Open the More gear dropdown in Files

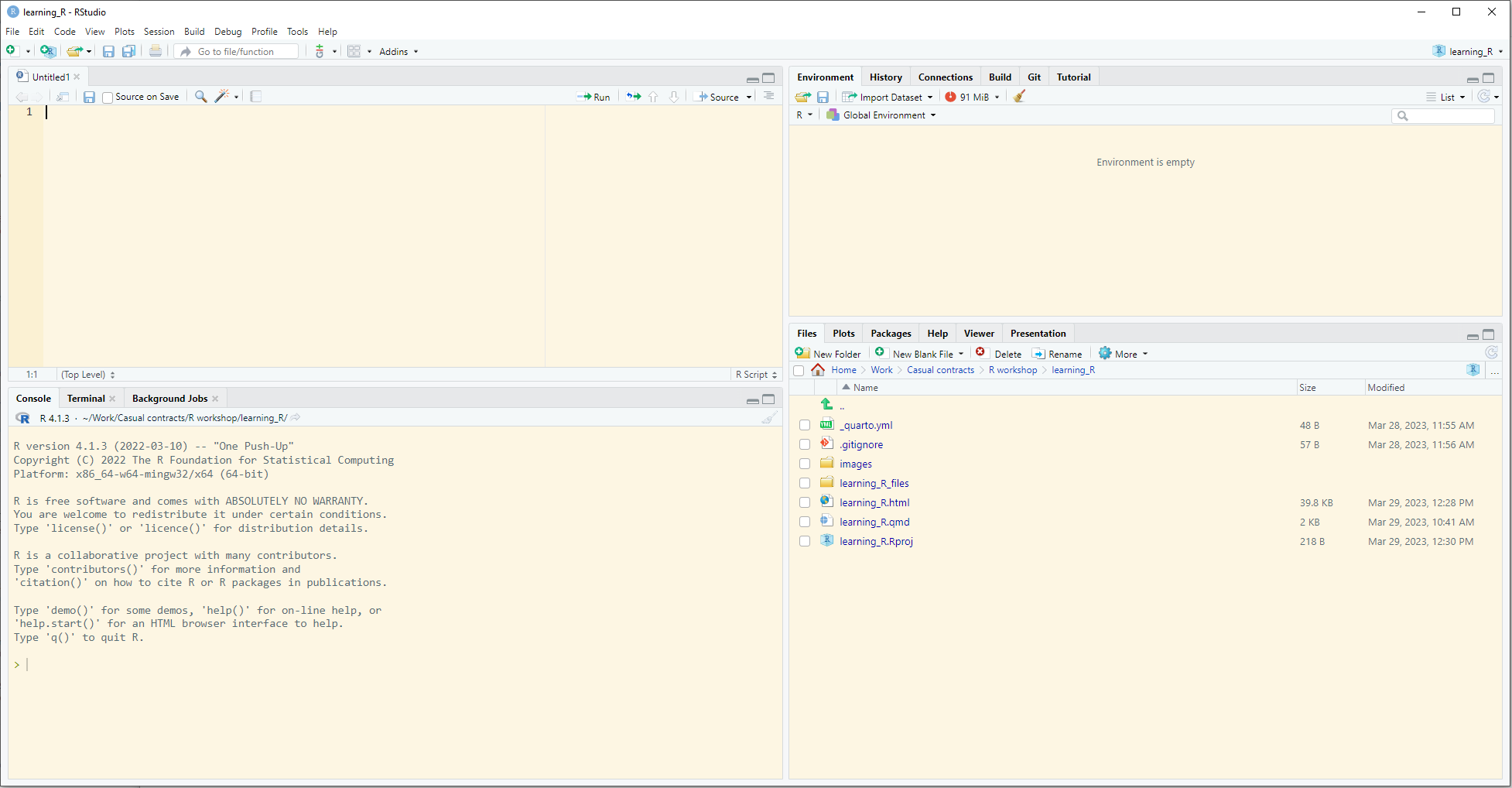tap(1124, 354)
